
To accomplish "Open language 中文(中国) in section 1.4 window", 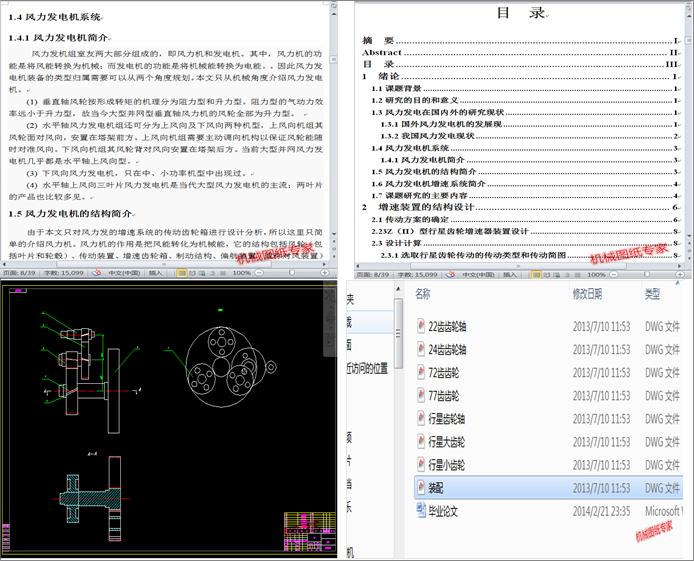I will 124,273.
